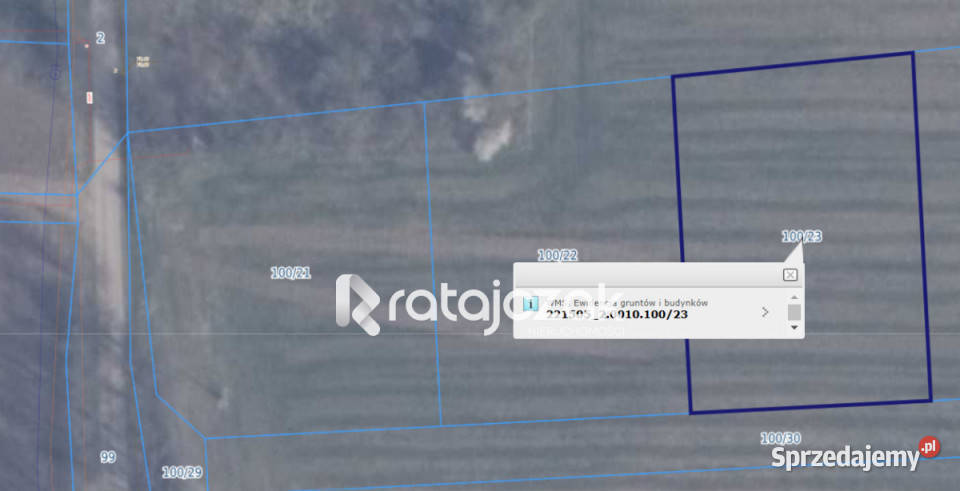This screenshot has height=491, width=960.
Task: Click the popup scrollbar up arrow
Action: [x=794, y=297]
